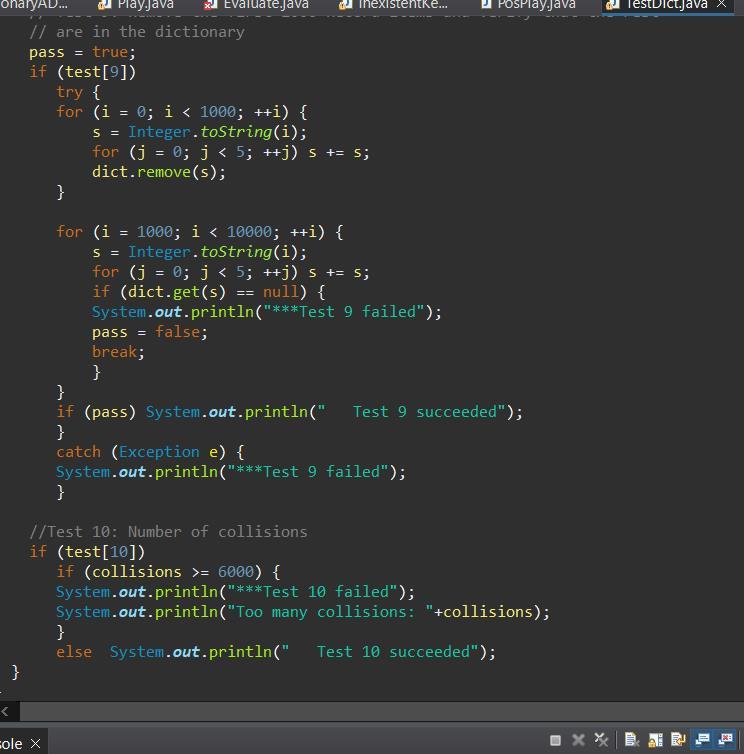Click the horizontal scrollbar left arrow
Viewport: 744px width, 754px height.
[5, 712]
